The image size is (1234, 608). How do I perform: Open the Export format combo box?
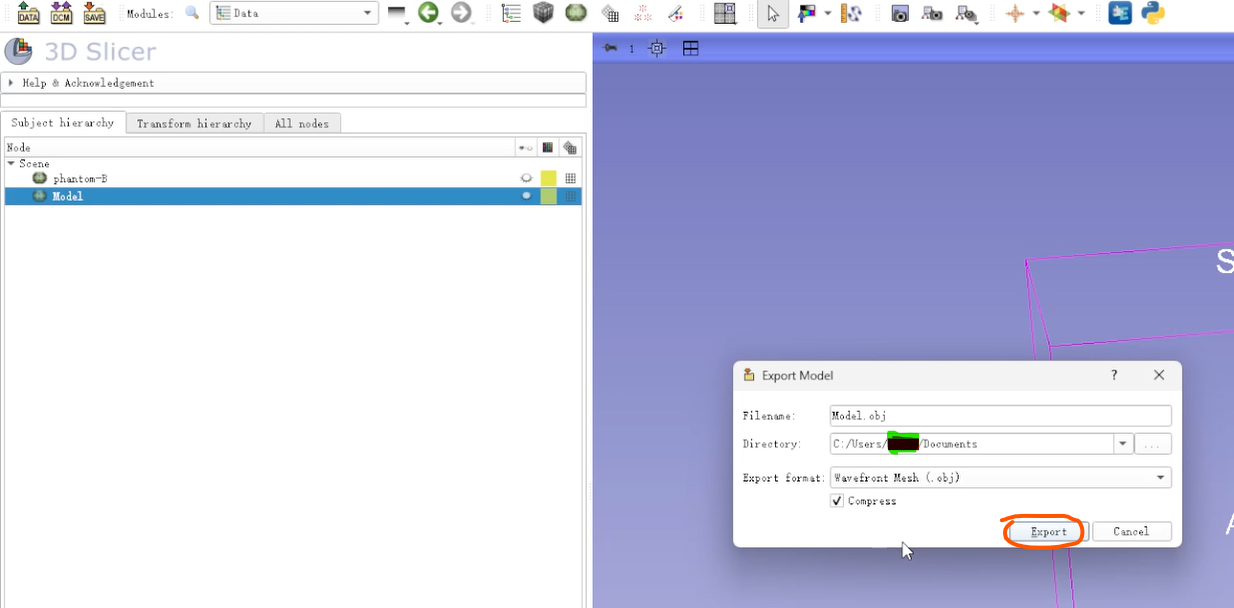(1000, 478)
